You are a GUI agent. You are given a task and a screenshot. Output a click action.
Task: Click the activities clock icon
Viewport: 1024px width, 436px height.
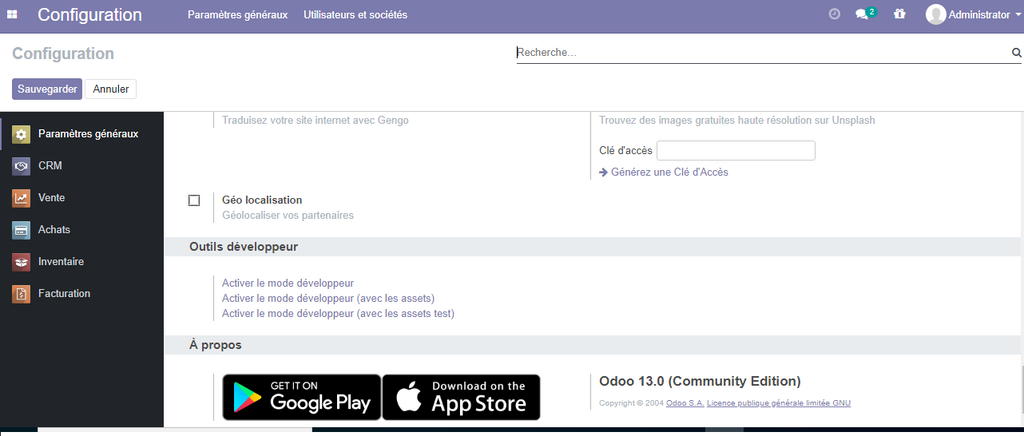(835, 15)
